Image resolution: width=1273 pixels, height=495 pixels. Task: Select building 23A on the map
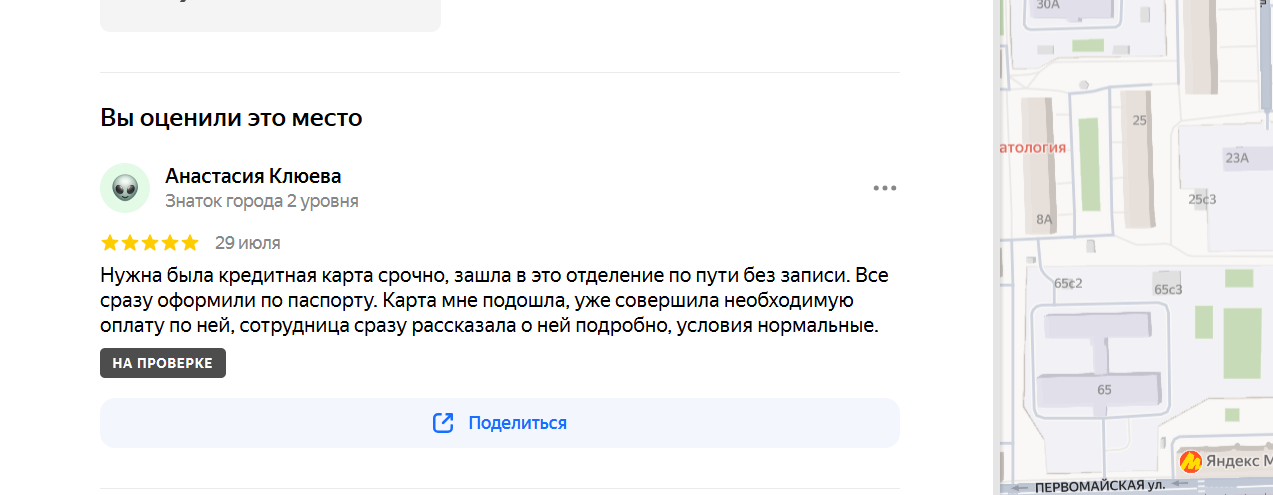click(1237, 158)
